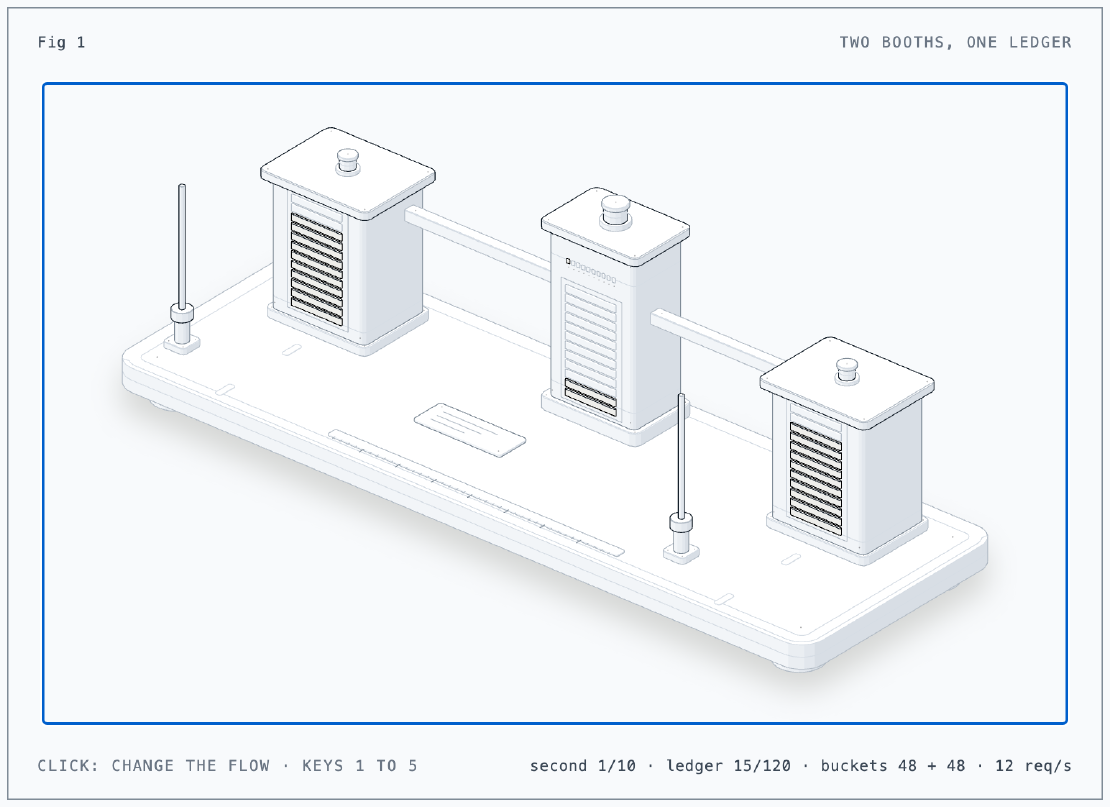Click the "buckets 48 + 48" status readout
Image resolution: width=1110 pixels, height=807 pixels.
893,766
